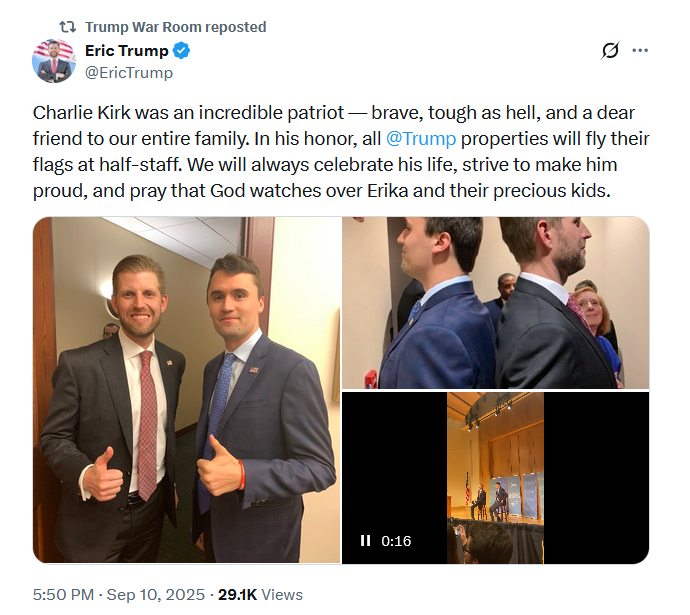
Task: Click the 29.1K view count number
Action: point(237,594)
